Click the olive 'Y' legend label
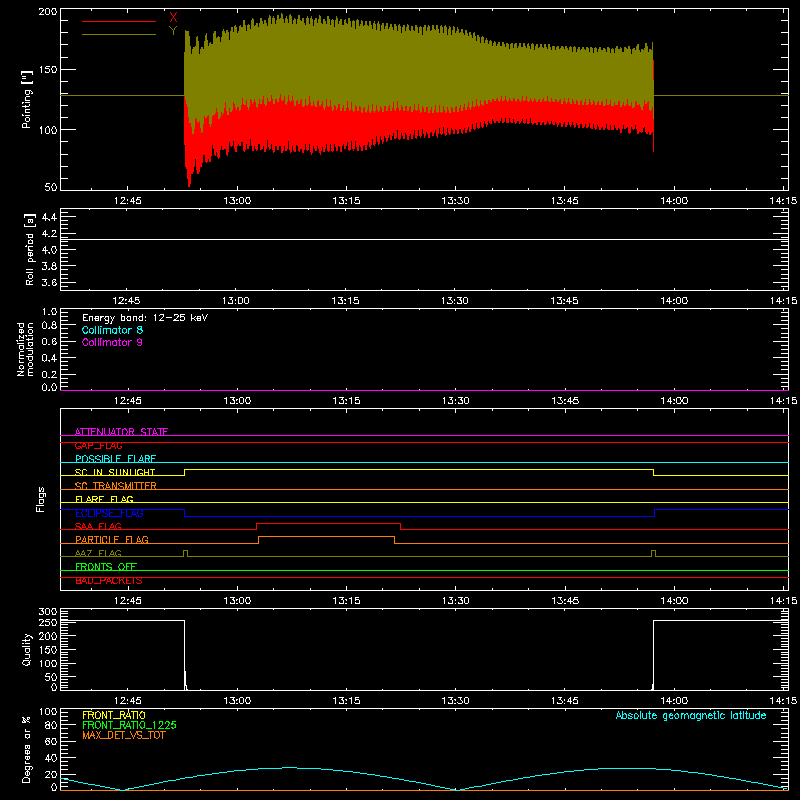The height and width of the screenshot is (800, 800). pos(173,31)
